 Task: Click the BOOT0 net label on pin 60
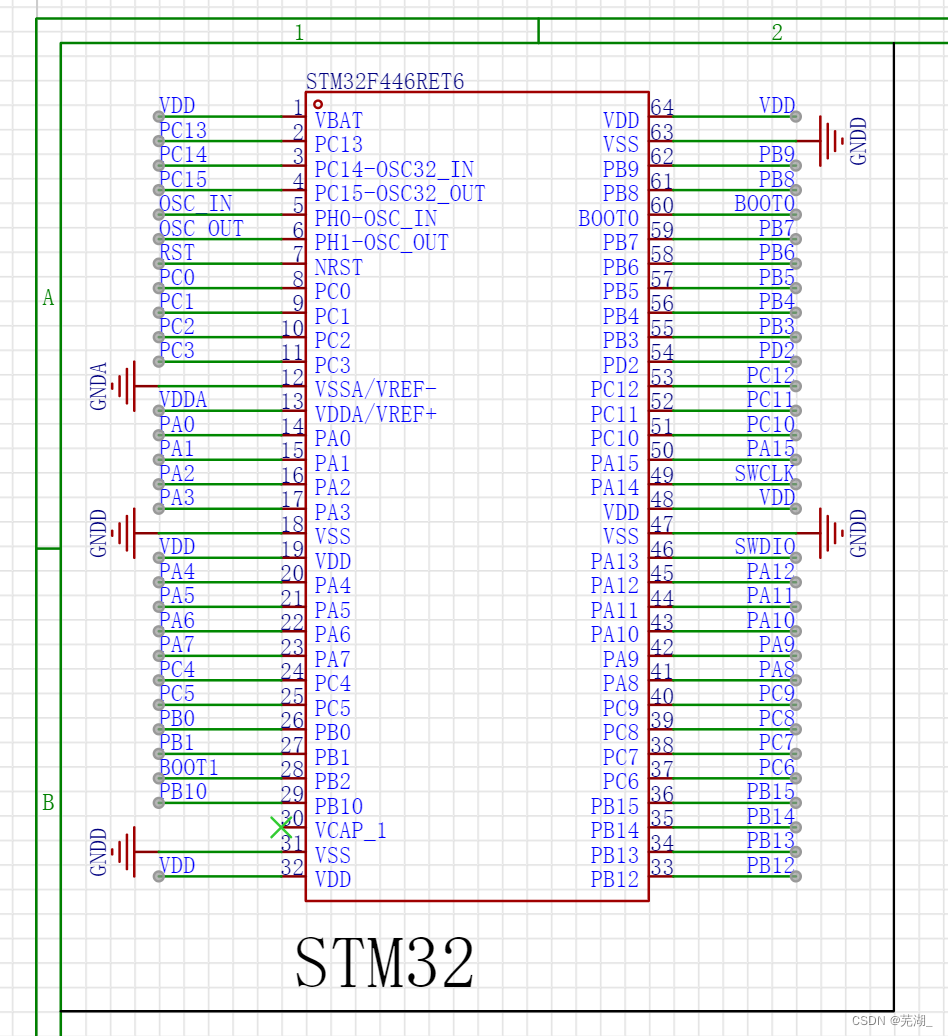pyautogui.click(x=764, y=204)
